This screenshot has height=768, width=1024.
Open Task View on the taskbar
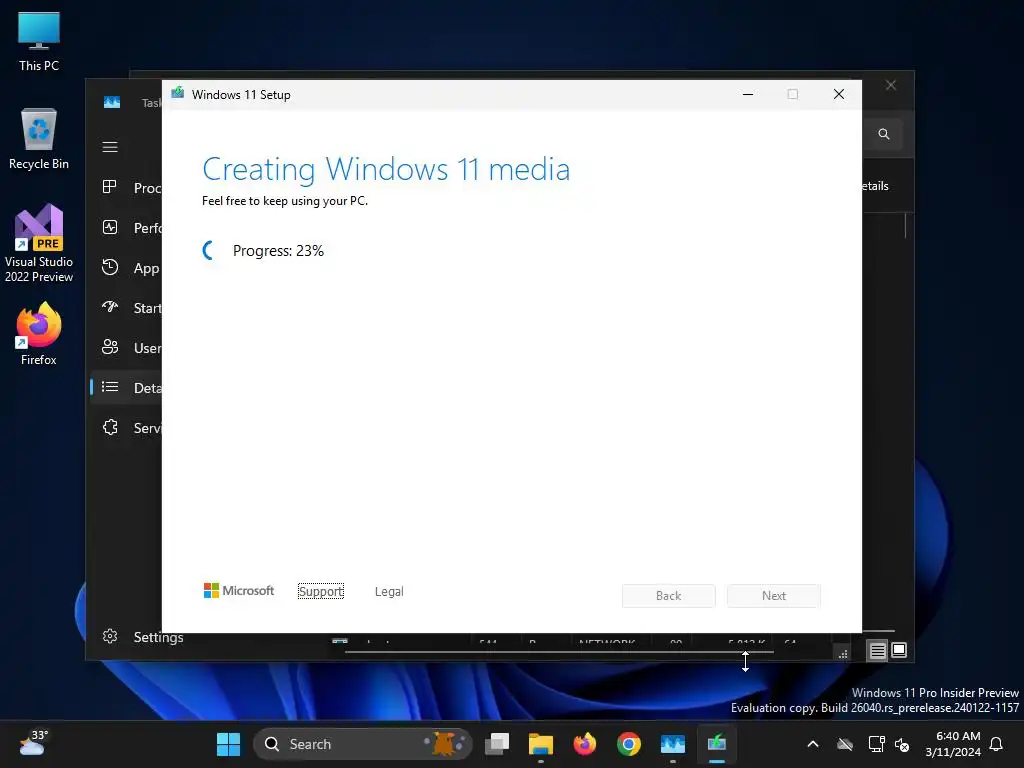[497, 744]
